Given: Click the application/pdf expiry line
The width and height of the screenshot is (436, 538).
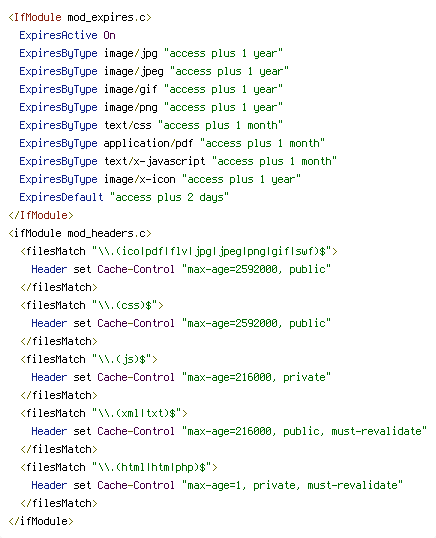Looking at the screenshot, I should (172, 143).
